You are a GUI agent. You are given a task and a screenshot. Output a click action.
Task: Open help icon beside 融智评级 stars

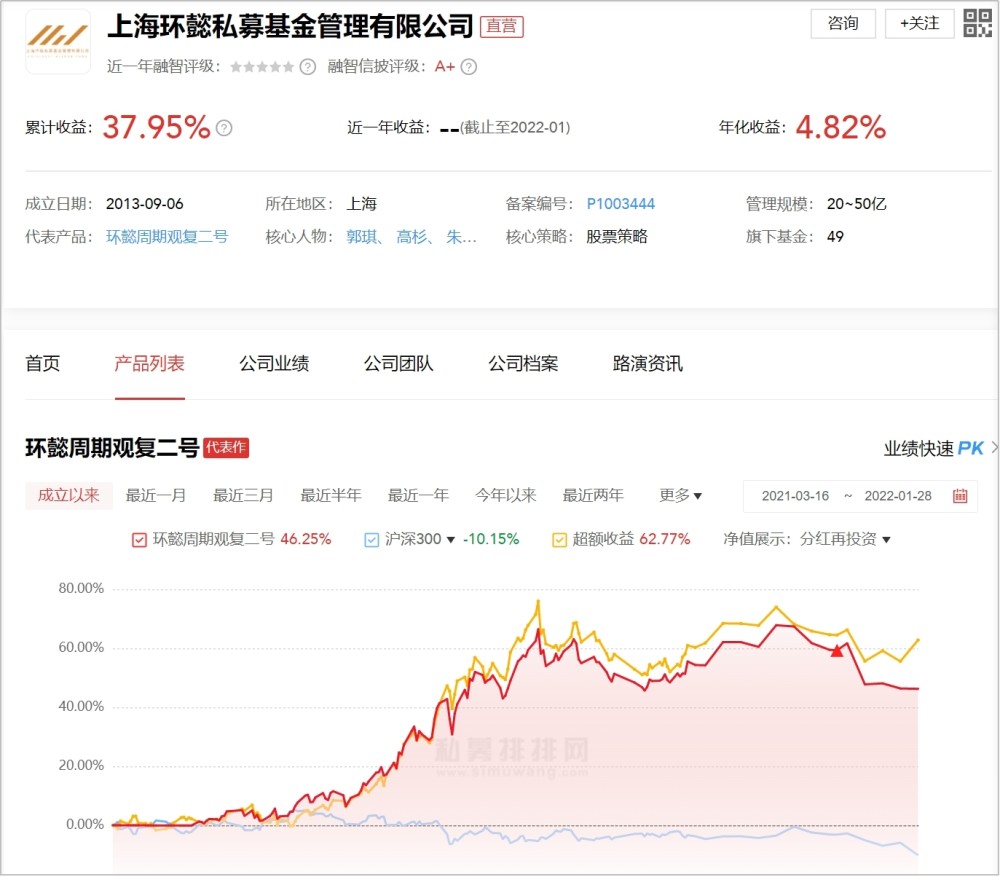(x=307, y=67)
